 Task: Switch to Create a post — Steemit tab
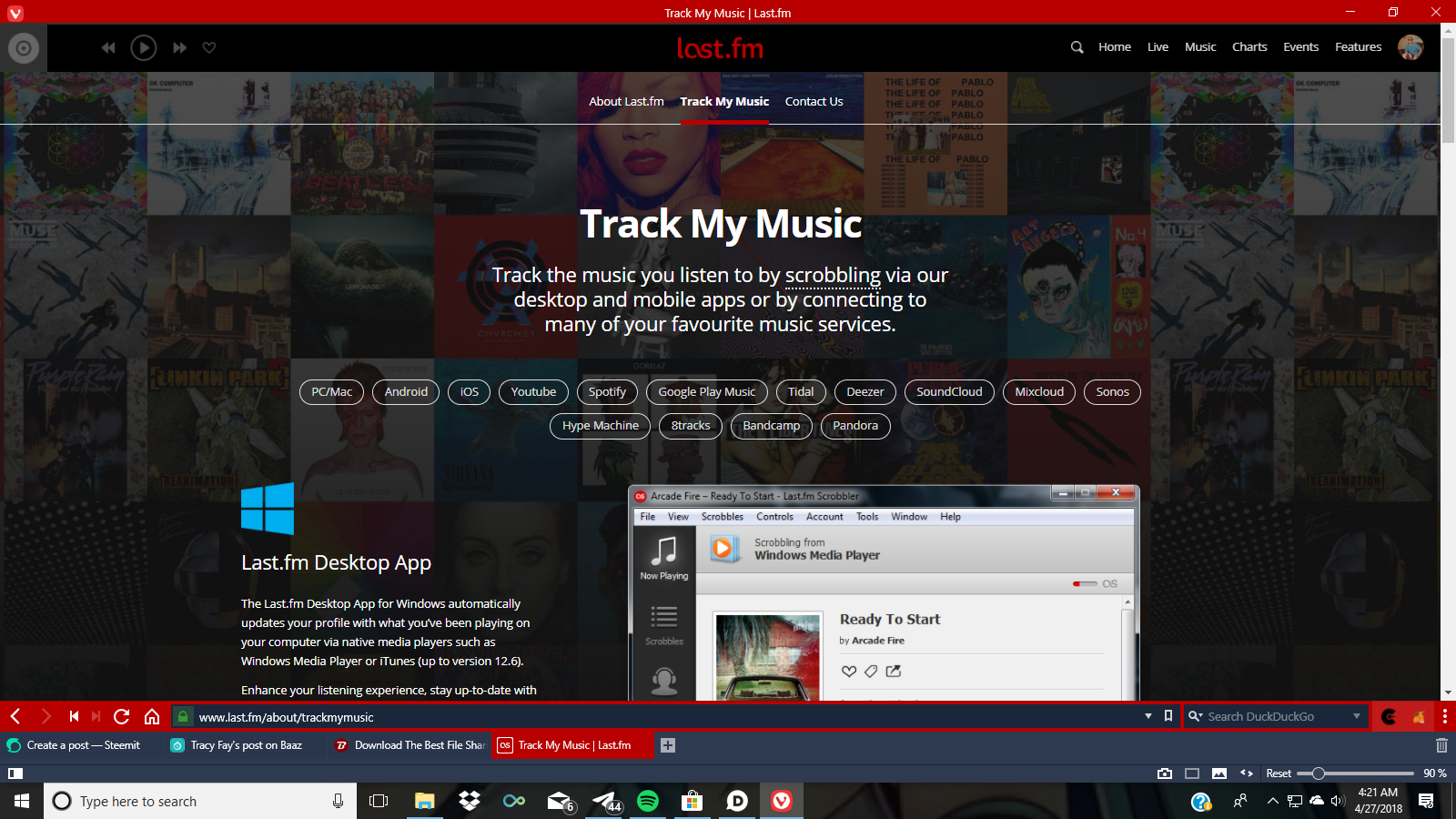tap(82, 745)
